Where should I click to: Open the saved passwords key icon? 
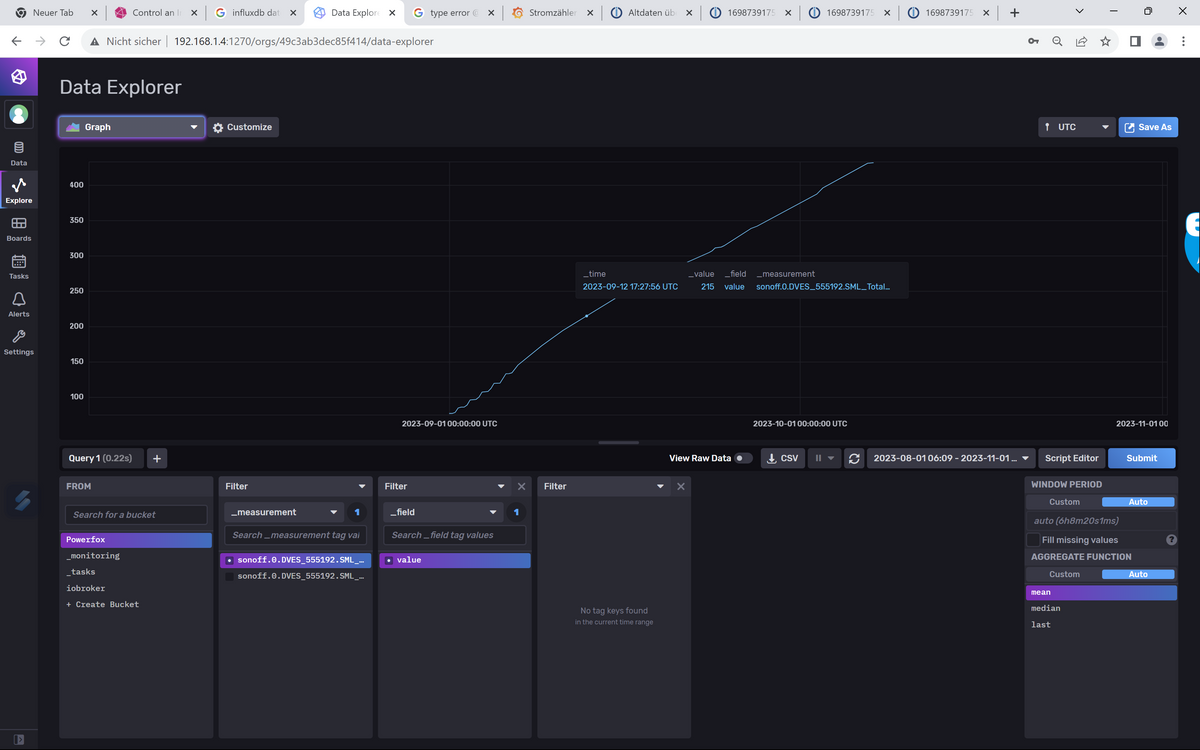tap(1033, 41)
